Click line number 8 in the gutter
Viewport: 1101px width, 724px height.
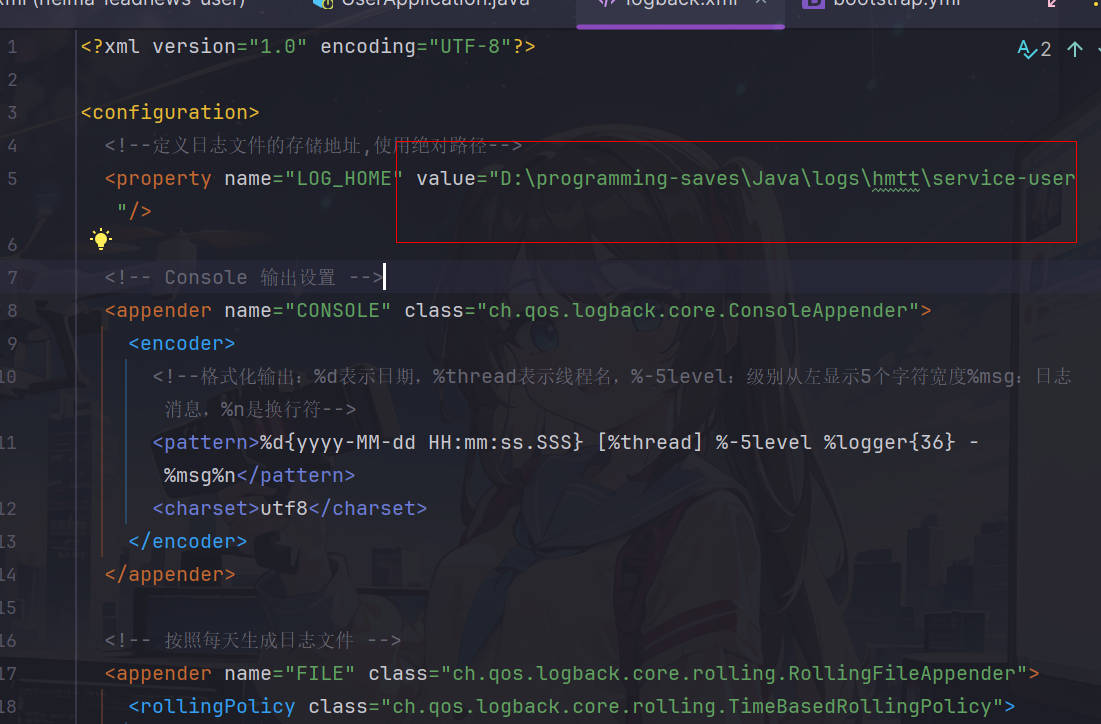click(x=12, y=311)
